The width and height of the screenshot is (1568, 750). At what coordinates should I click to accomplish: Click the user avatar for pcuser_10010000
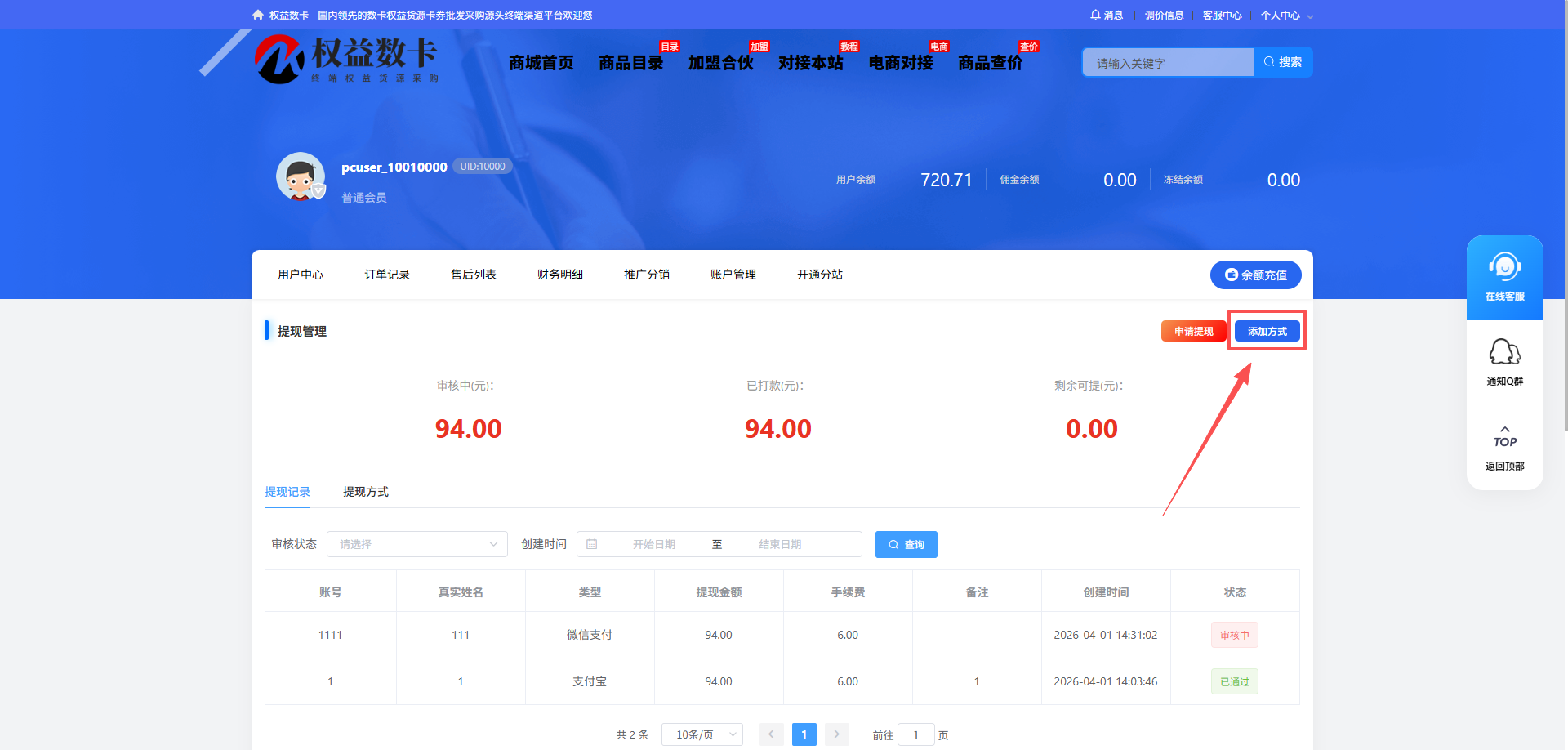tap(300, 176)
